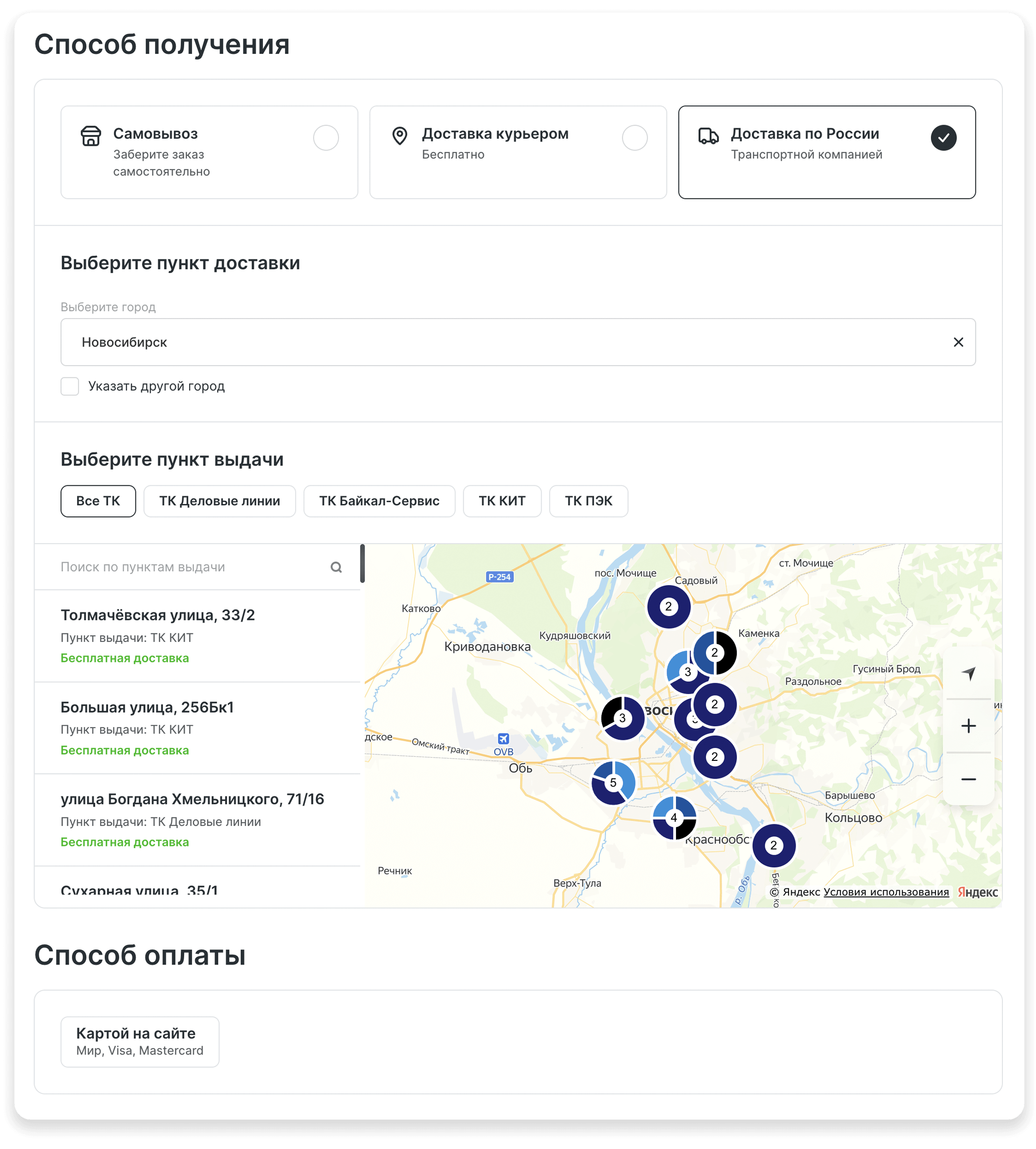This screenshot has height=1149, width=1036.
Task: Click the cluster marker near пос. Мочище
Action: click(x=668, y=607)
